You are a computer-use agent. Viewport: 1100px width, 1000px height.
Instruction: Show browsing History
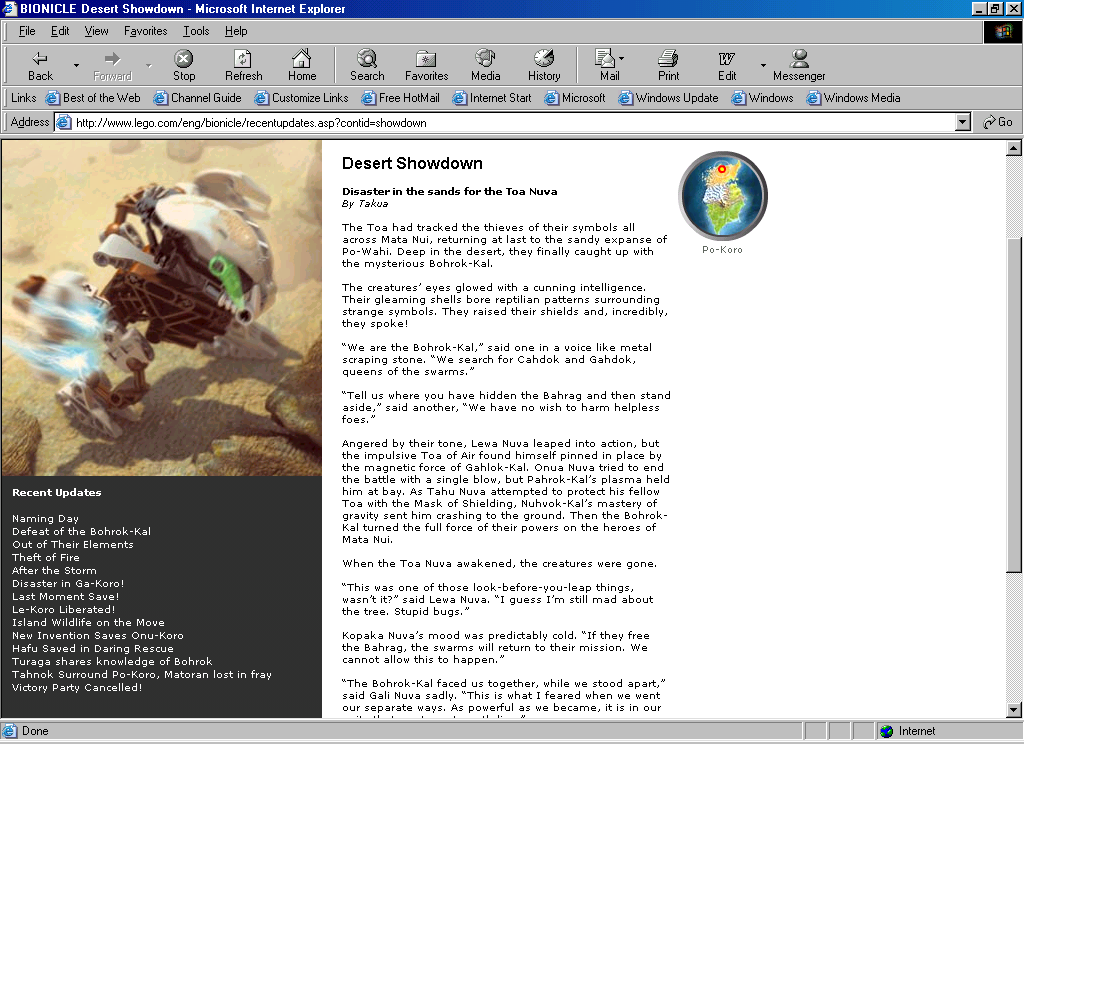(x=544, y=66)
